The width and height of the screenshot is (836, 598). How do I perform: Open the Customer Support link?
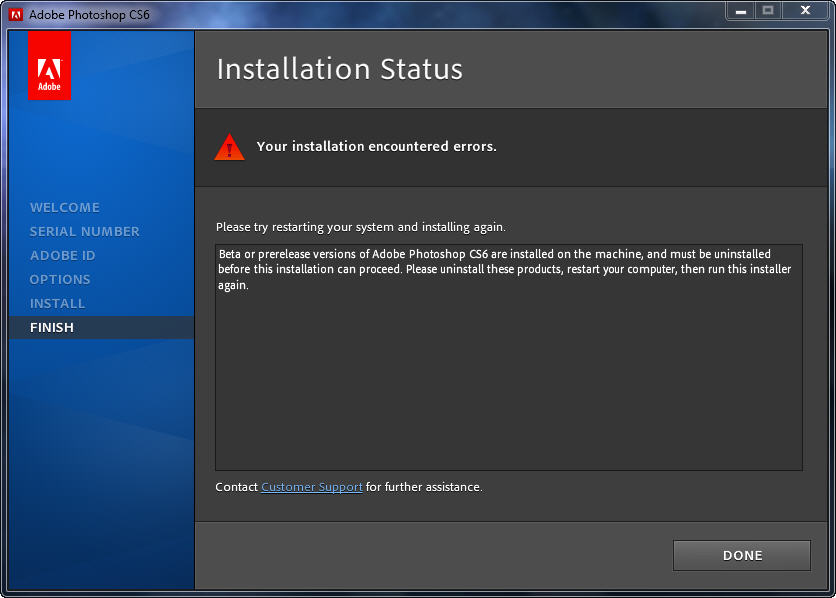(311, 487)
